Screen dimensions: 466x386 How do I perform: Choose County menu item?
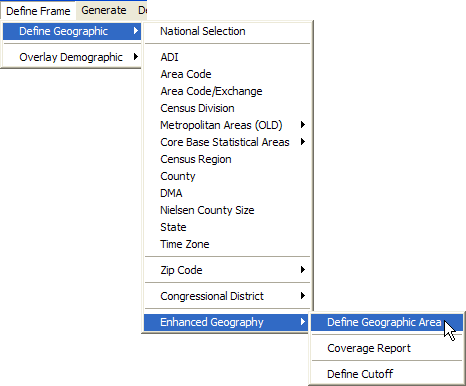click(x=227, y=176)
